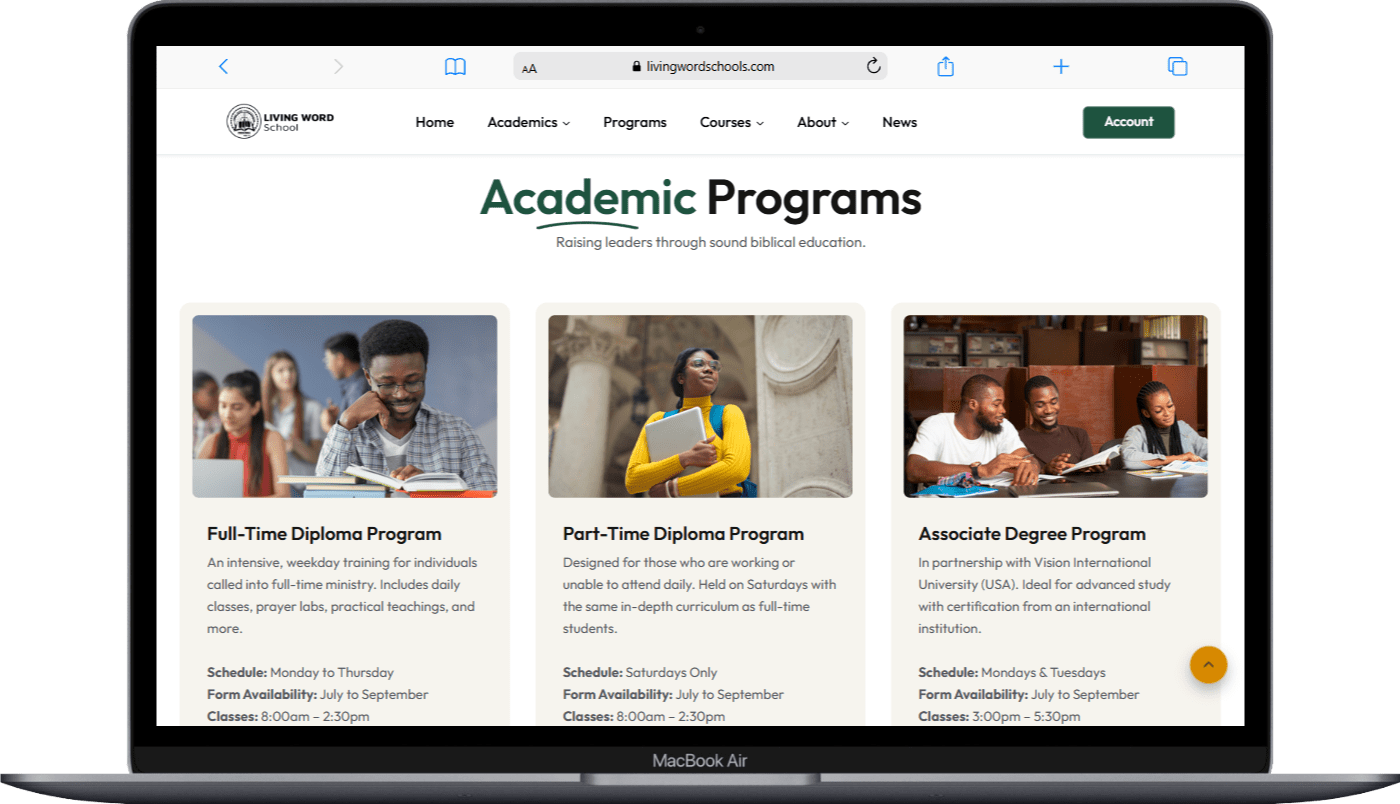Open the share sheet icon
1400x804 pixels.
[x=945, y=67]
